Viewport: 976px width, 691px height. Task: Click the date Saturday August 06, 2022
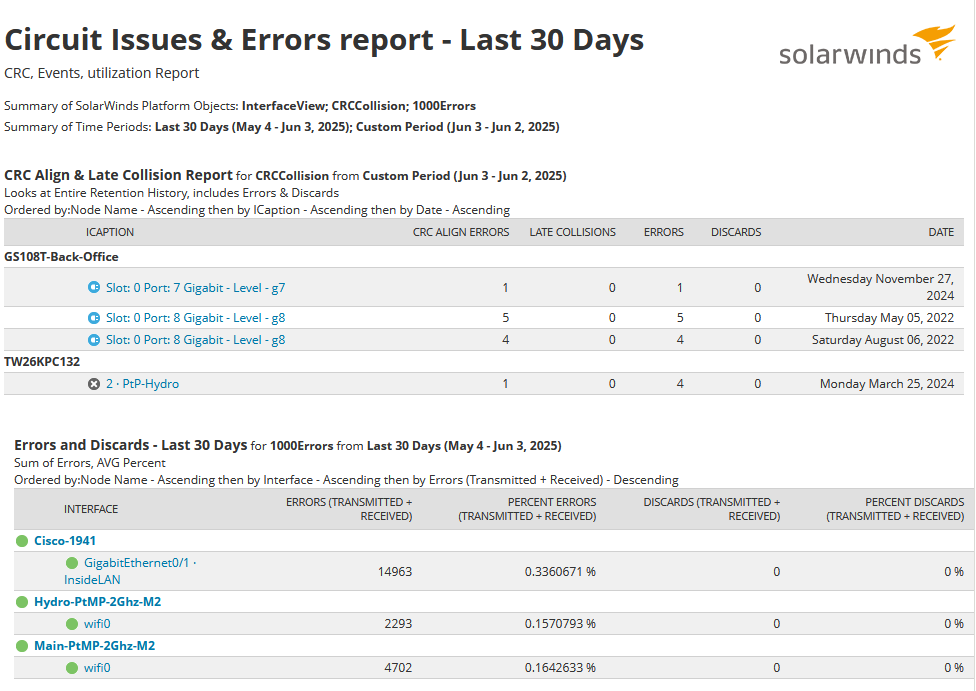(883, 340)
